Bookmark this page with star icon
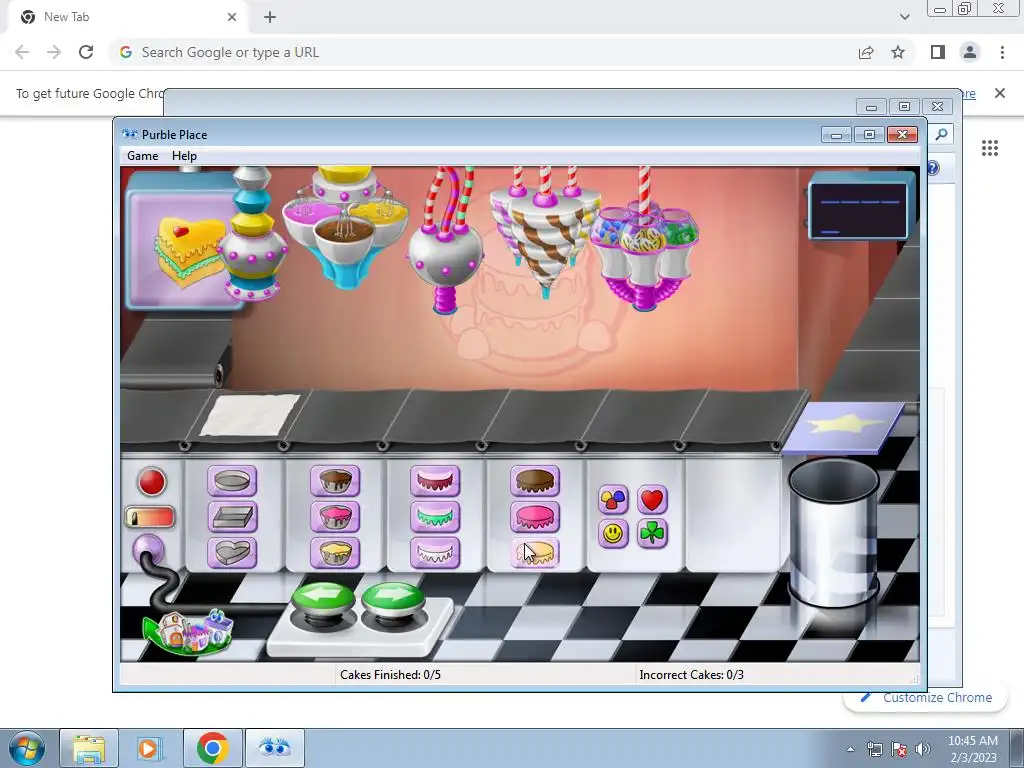This screenshot has height=768, width=1024. (898, 52)
